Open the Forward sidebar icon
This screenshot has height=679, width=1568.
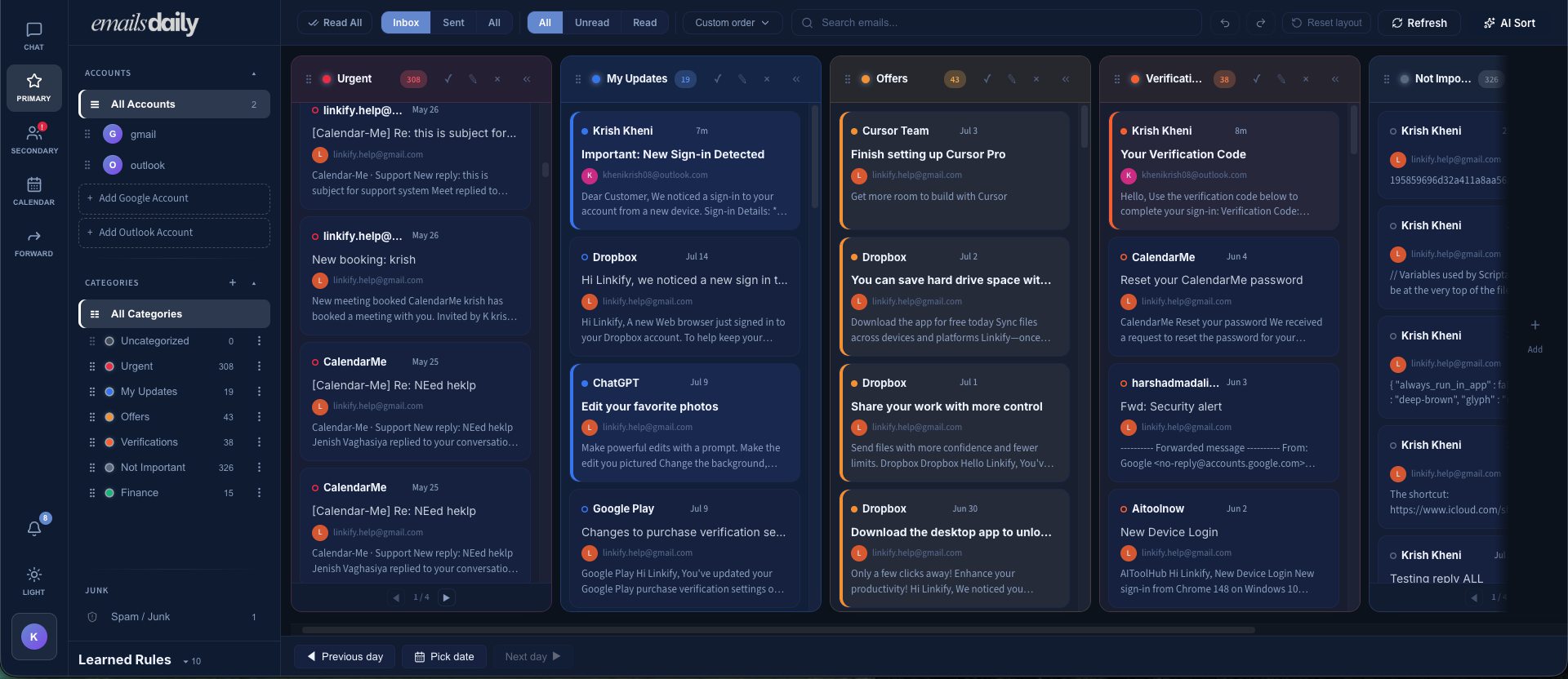(x=33, y=243)
